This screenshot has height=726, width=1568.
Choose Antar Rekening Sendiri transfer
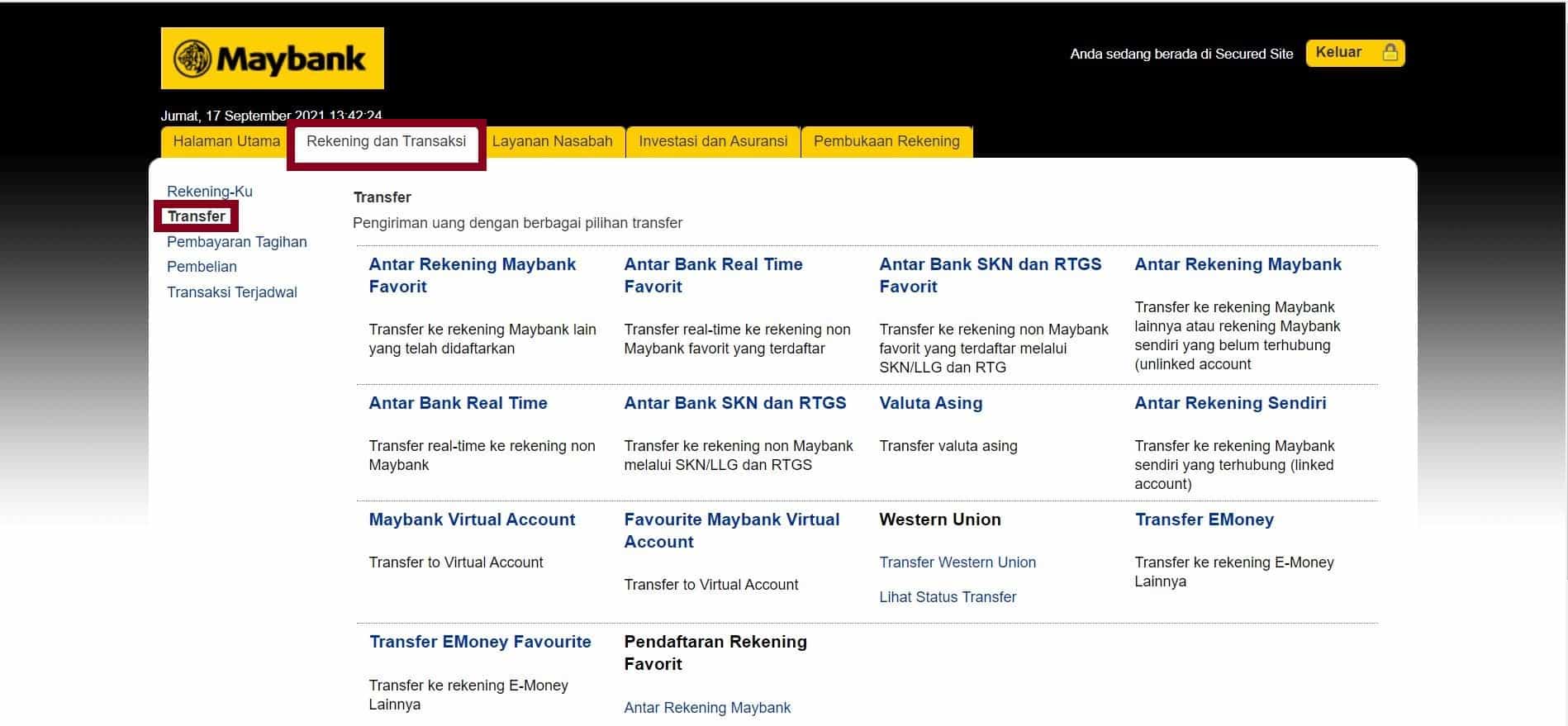pos(1229,403)
